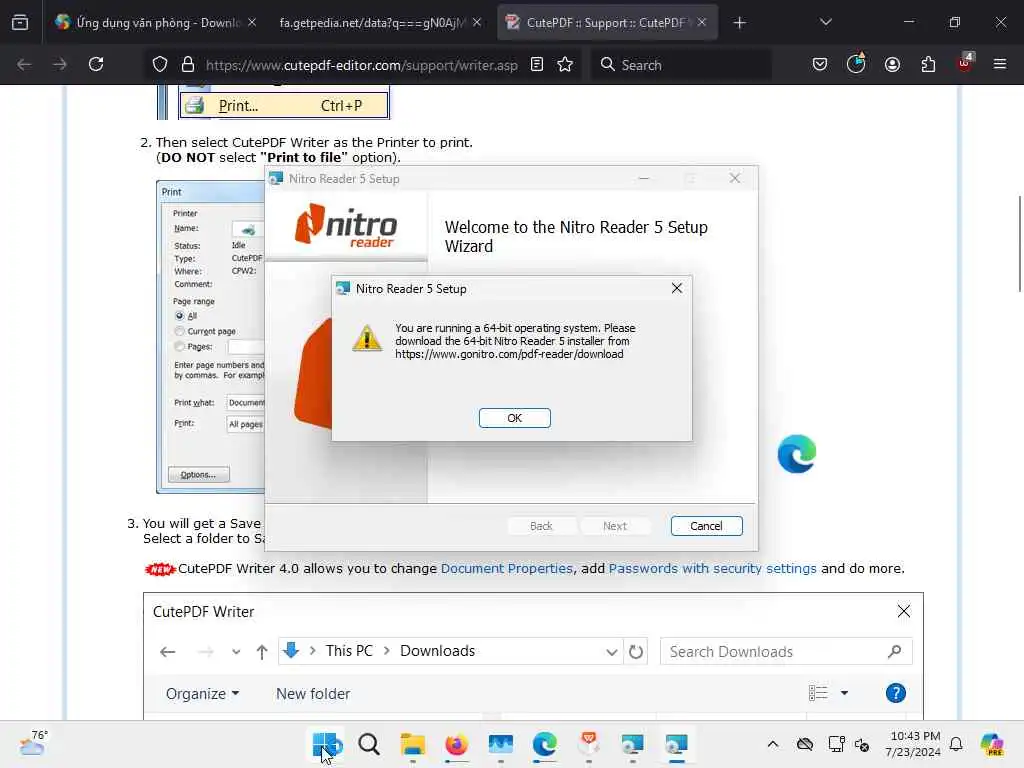This screenshot has height=768, width=1024.
Task: Click the Search Downloads field
Action: coord(786,652)
